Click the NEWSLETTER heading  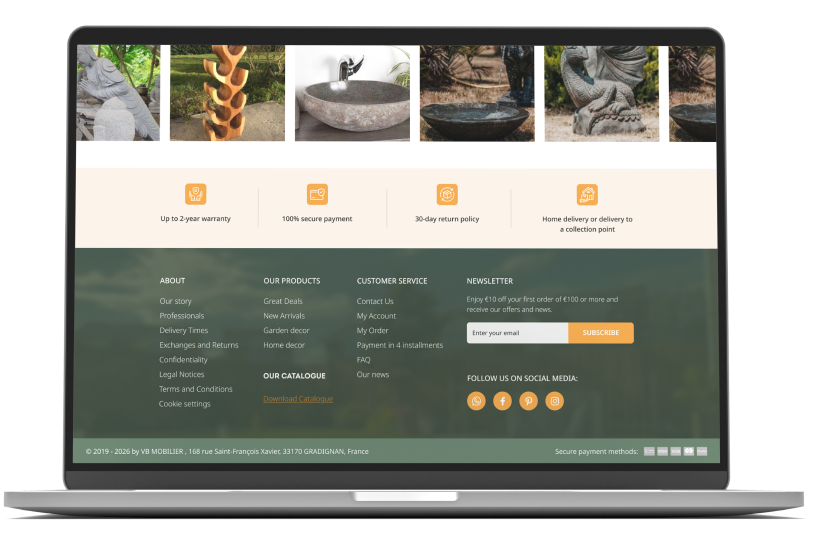tap(490, 281)
